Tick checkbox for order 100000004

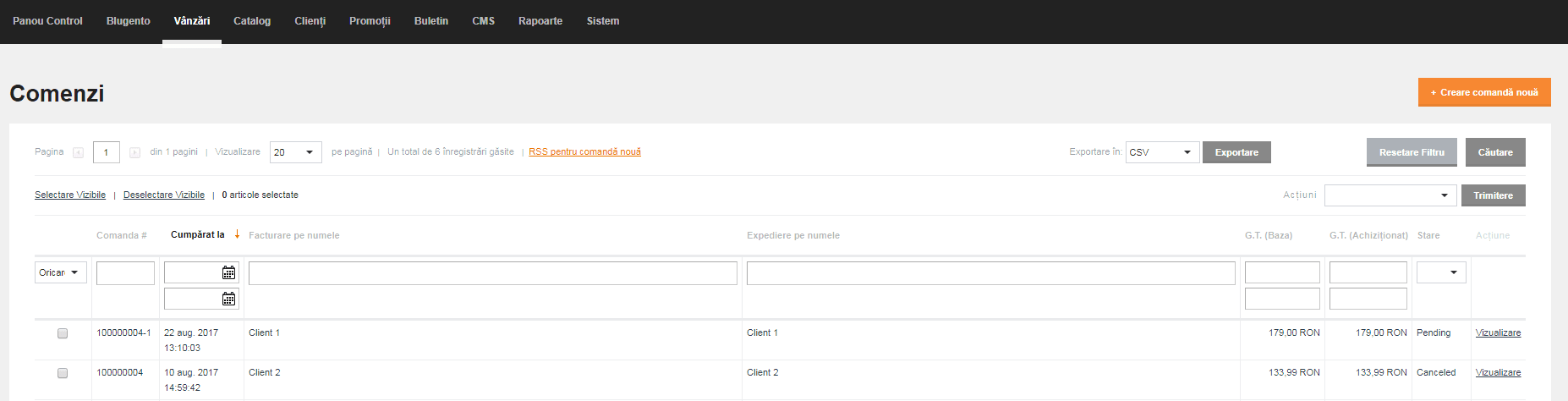point(63,373)
